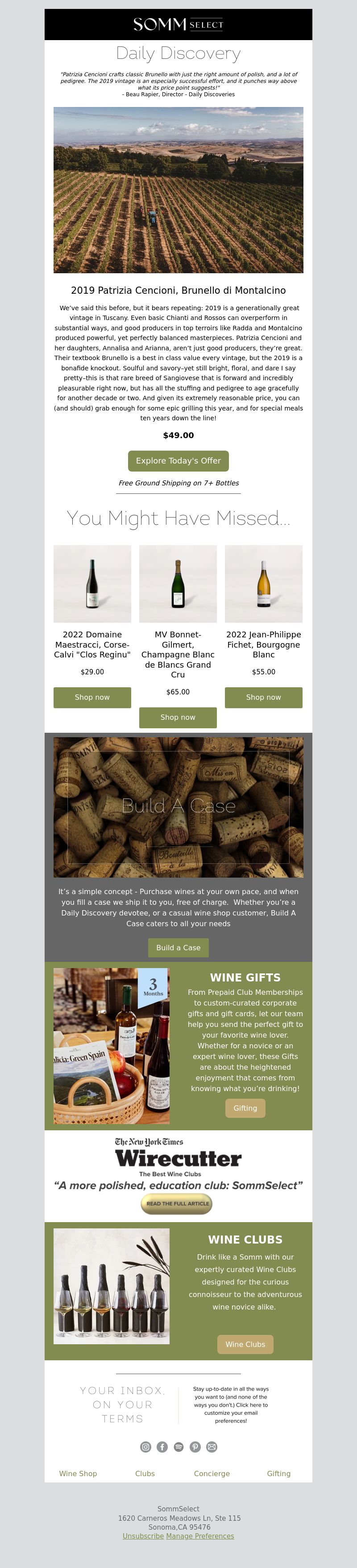The height and width of the screenshot is (1568, 357).
Task: Click the email envelope icon
Action: [x=212, y=1447]
